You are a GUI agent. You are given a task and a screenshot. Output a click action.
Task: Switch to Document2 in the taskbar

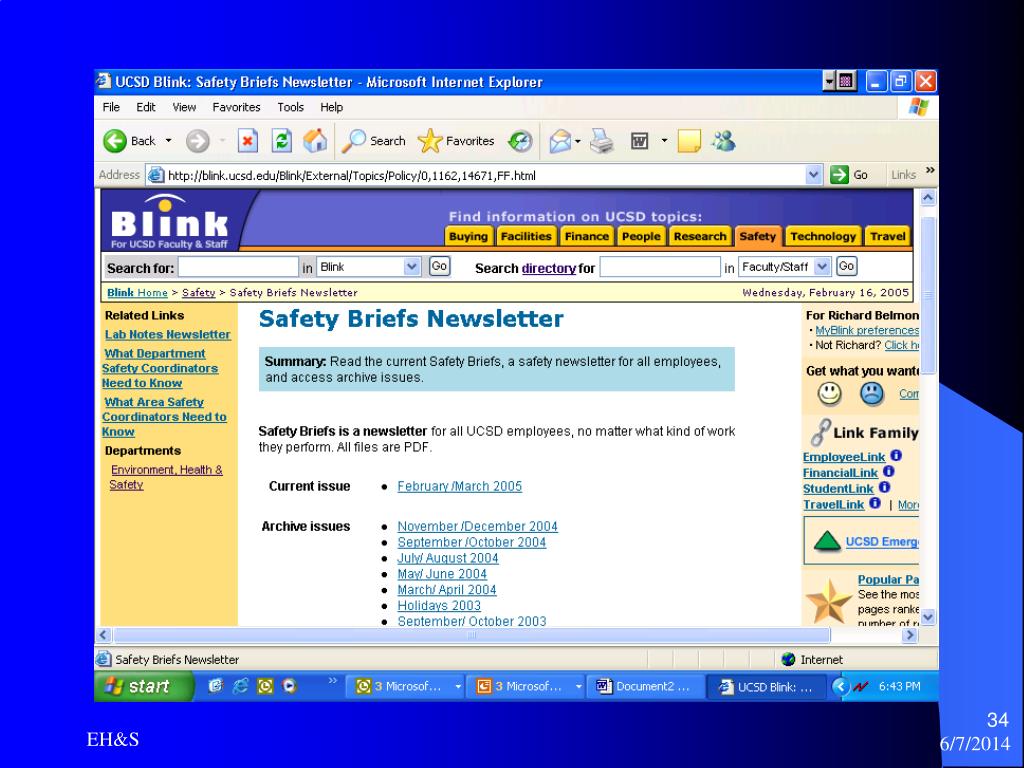point(647,686)
